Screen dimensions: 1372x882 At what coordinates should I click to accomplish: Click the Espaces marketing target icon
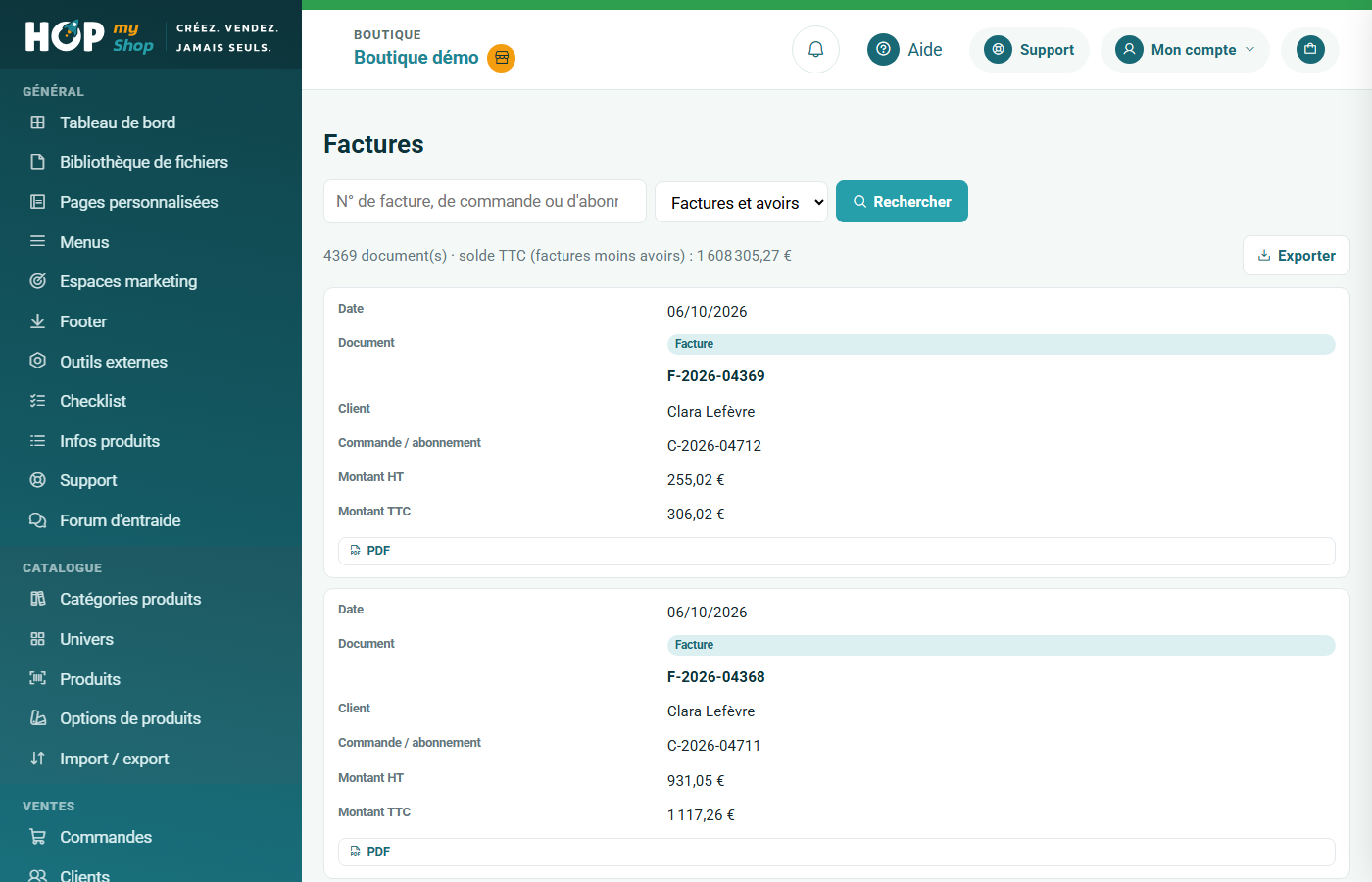point(38,281)
